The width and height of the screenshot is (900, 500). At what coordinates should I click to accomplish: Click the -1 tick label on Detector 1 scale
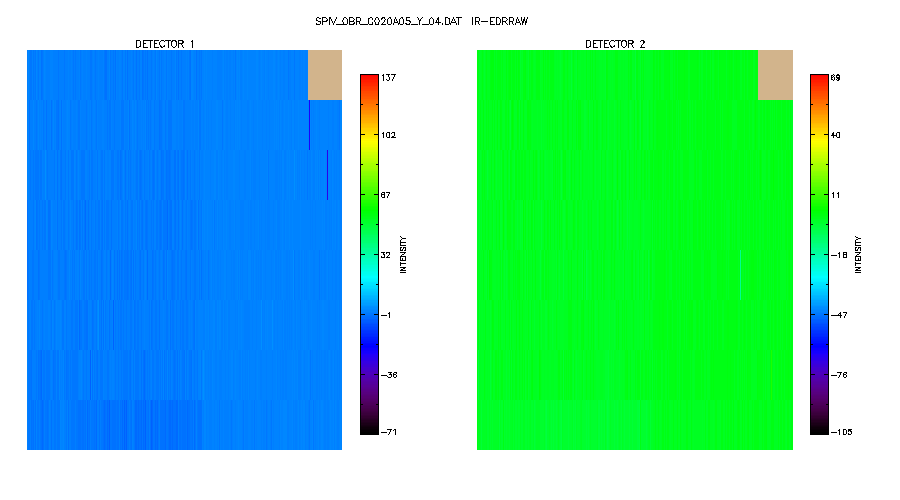(x=386, y=315)
